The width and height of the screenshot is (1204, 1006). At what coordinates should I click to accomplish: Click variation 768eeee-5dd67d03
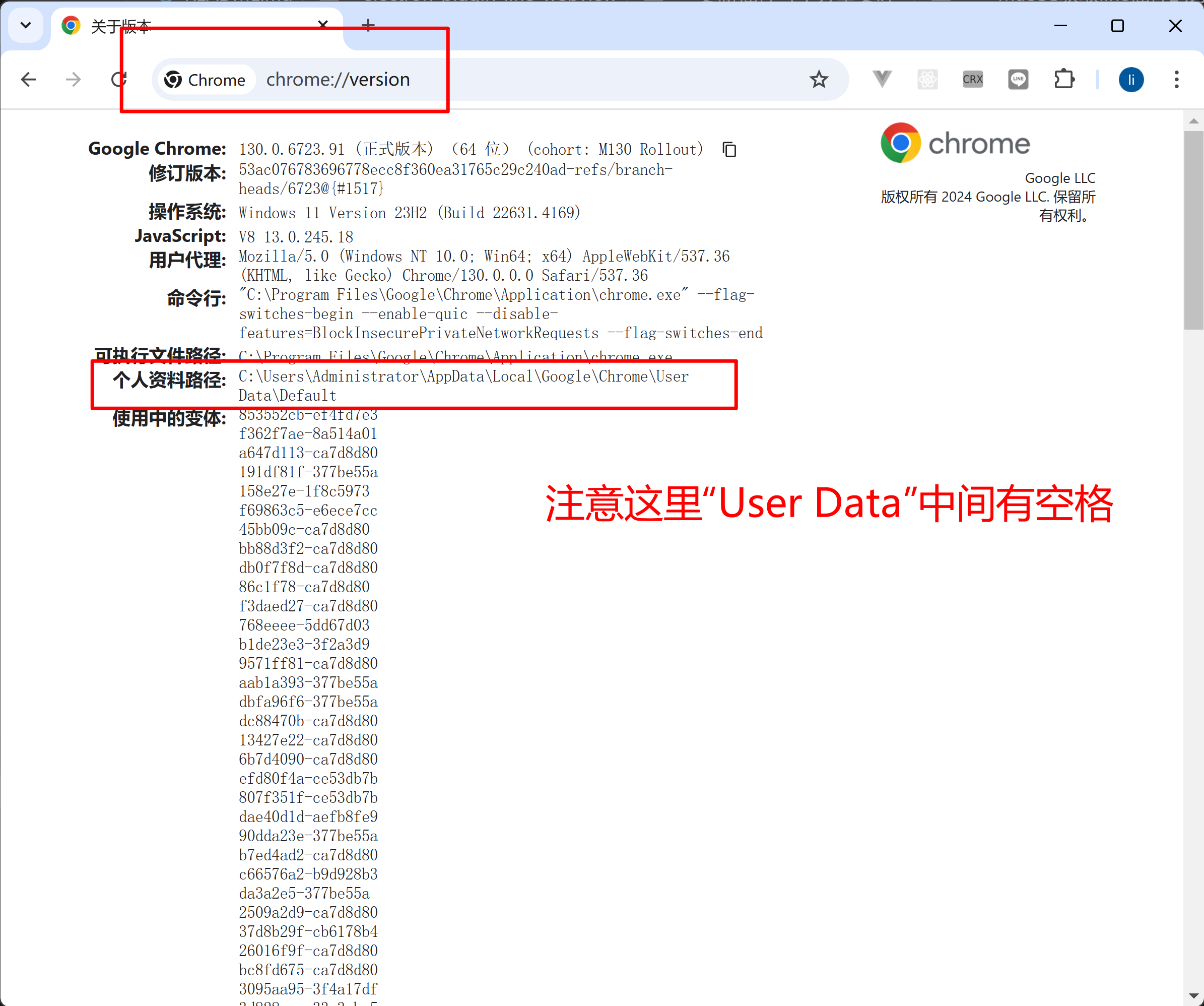304,626
